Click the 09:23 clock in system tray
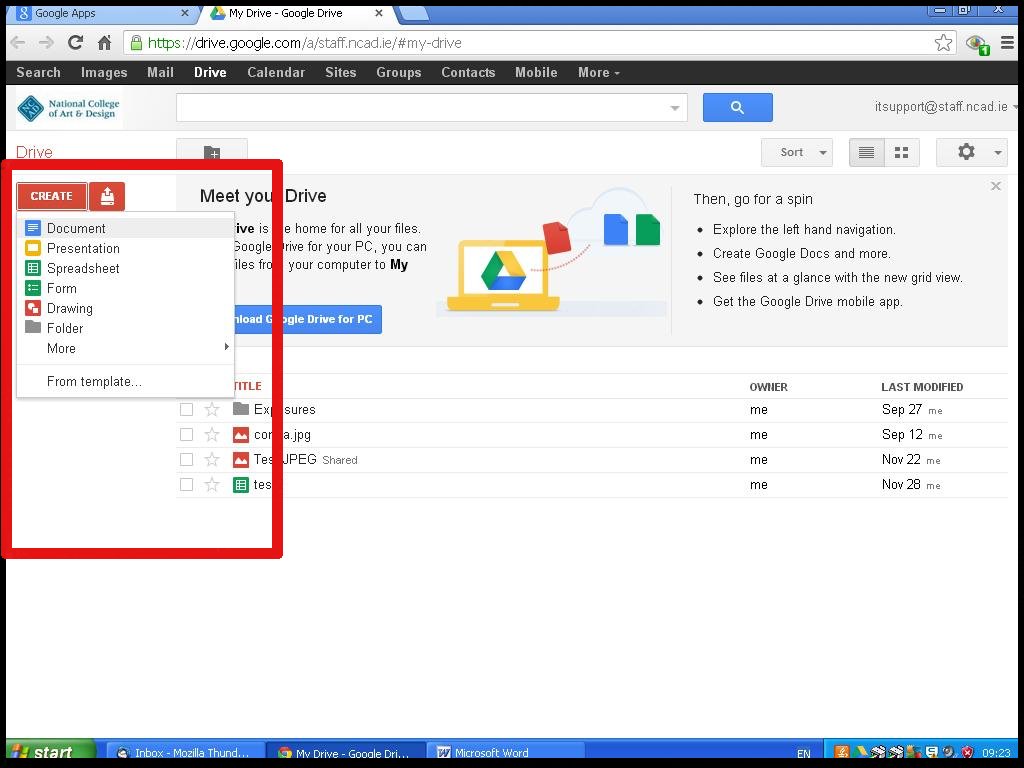Viewport: 1024px width, 768px height. 996,752
